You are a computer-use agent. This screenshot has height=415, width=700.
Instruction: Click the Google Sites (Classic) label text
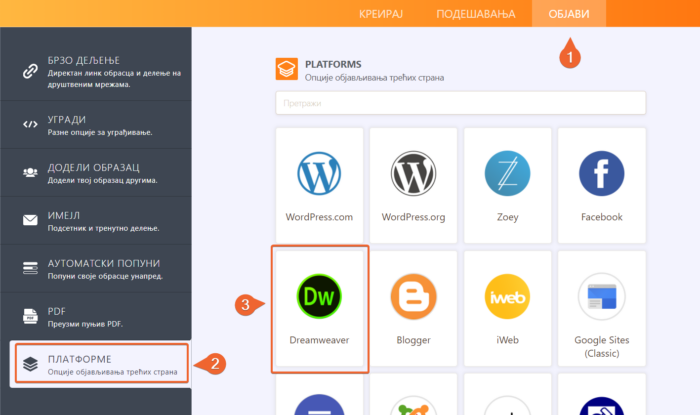pos(602,347)
